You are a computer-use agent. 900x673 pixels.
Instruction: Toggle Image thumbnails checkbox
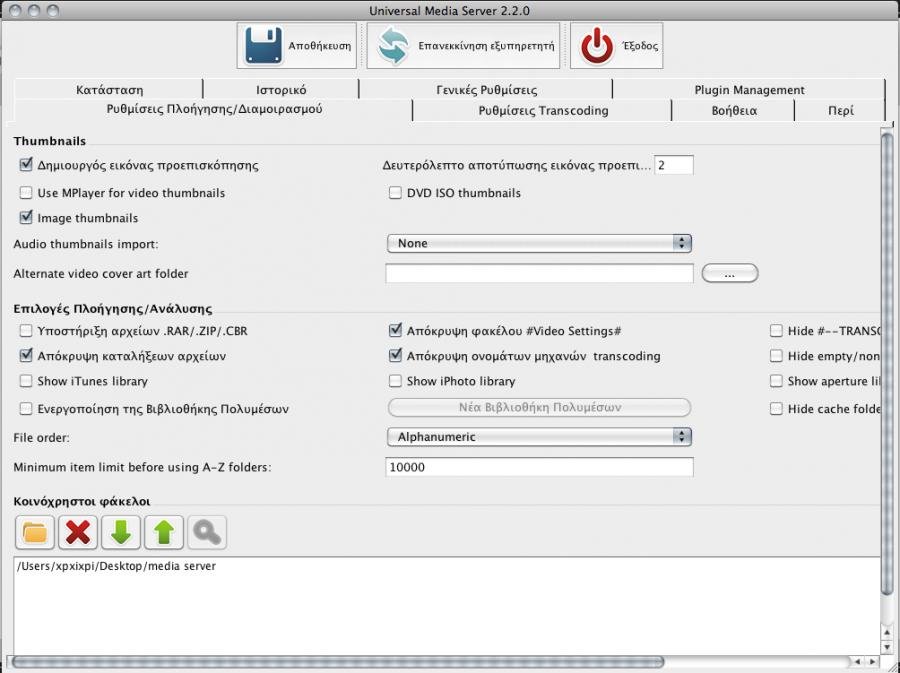[x=26, y=217]
